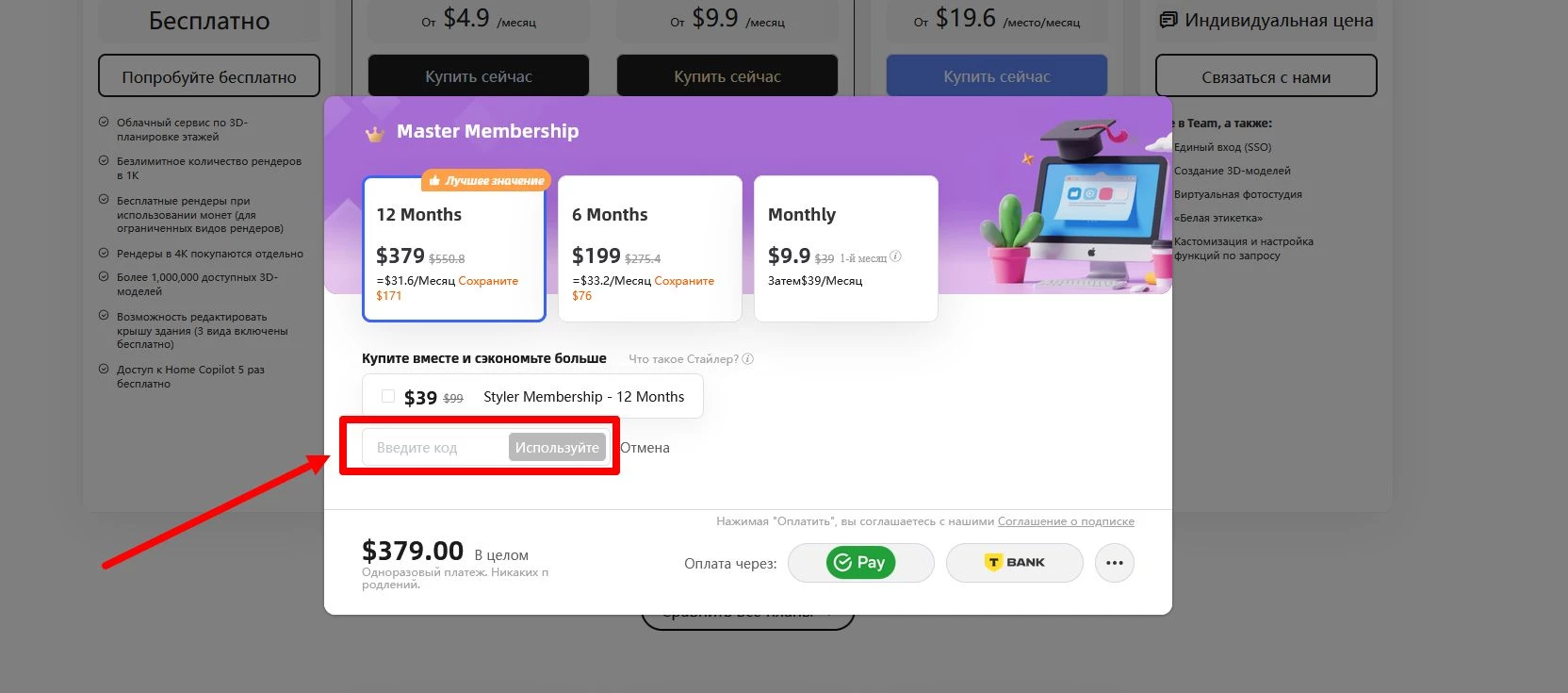The height and width of the screenshot is (693, 1568).
Task: Tick the Styler Membership 12 Months checkbox
Action: point(388,397)
